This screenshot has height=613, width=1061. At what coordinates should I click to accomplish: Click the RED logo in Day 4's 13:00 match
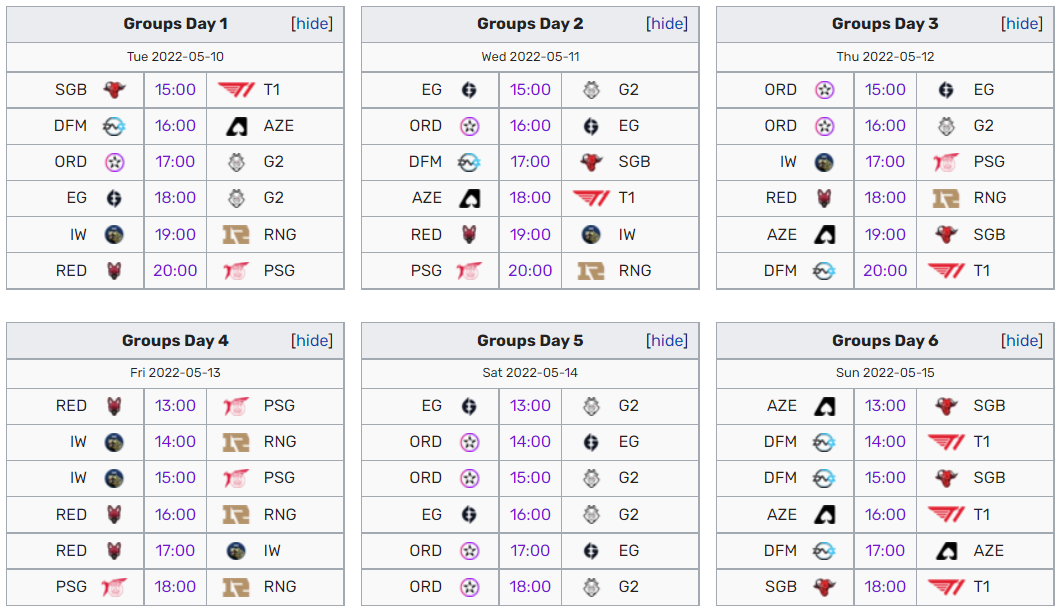114,406
